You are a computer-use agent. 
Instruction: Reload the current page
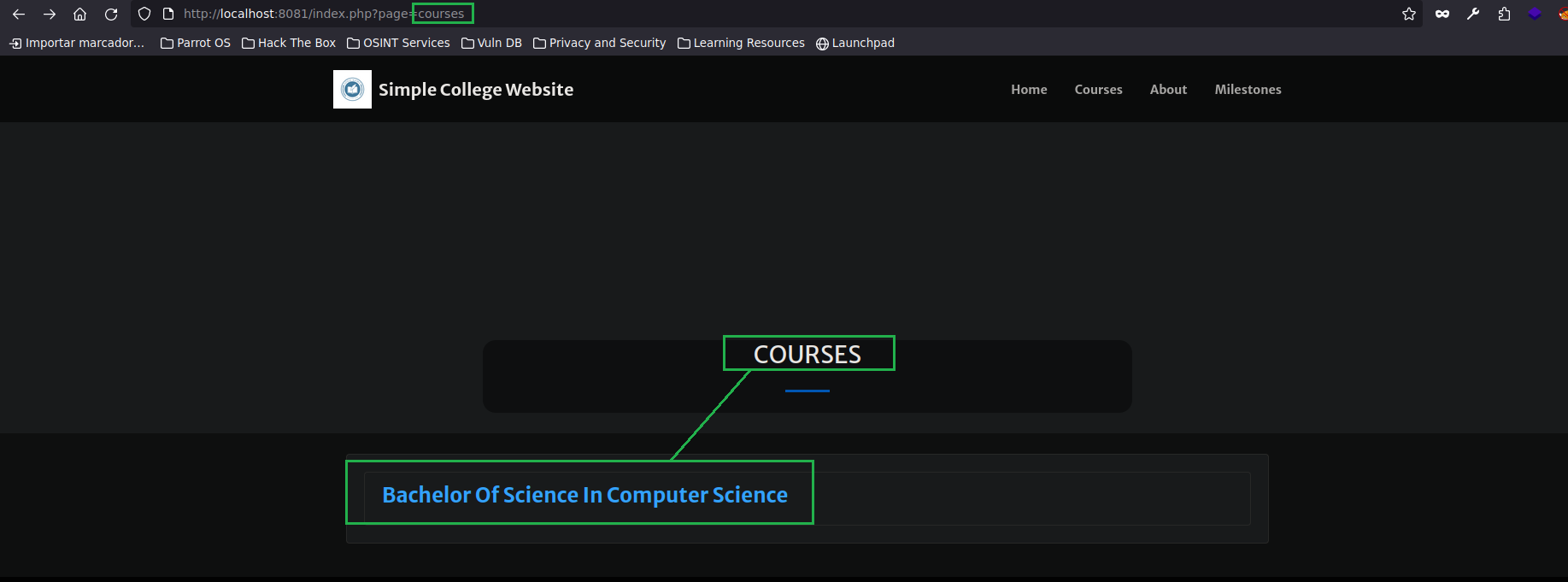111,14
